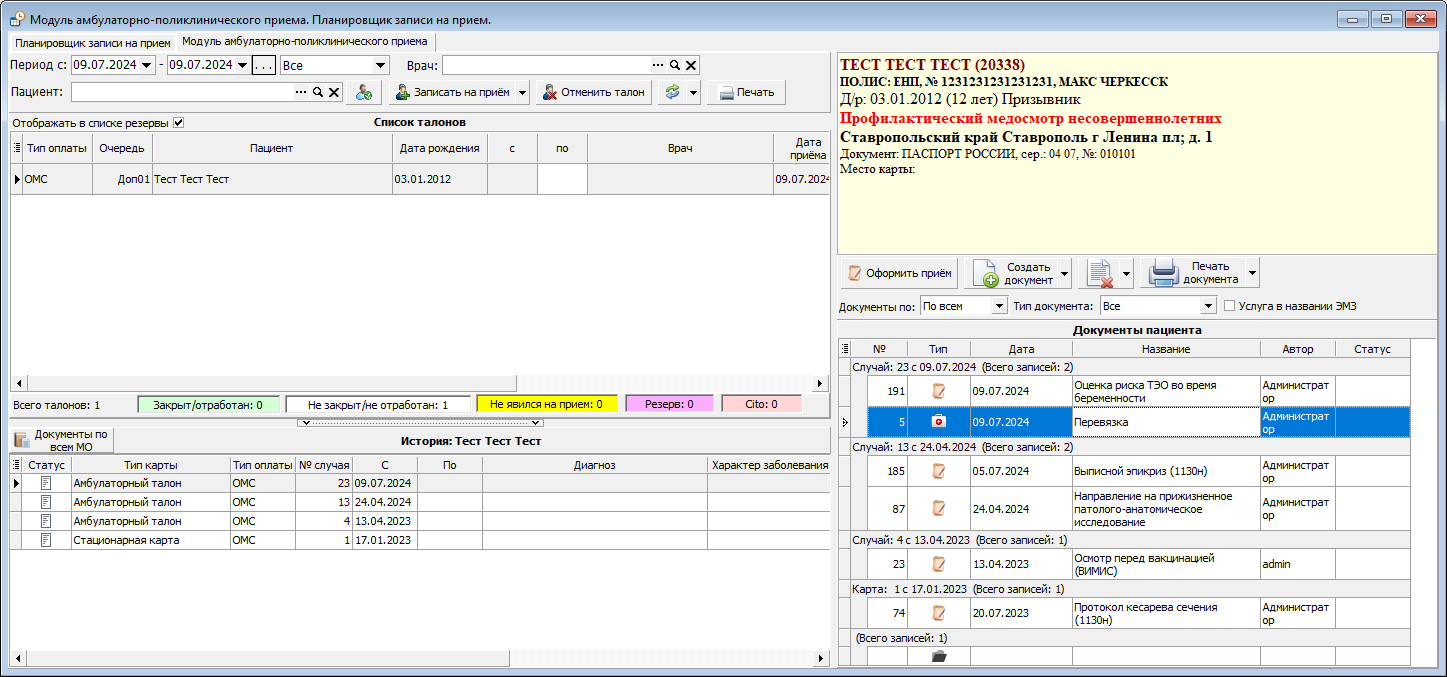This screenshot has width=1447, height=677.
Task: Click the magnifier search icon in Врач field
Action: click(675, 65)
